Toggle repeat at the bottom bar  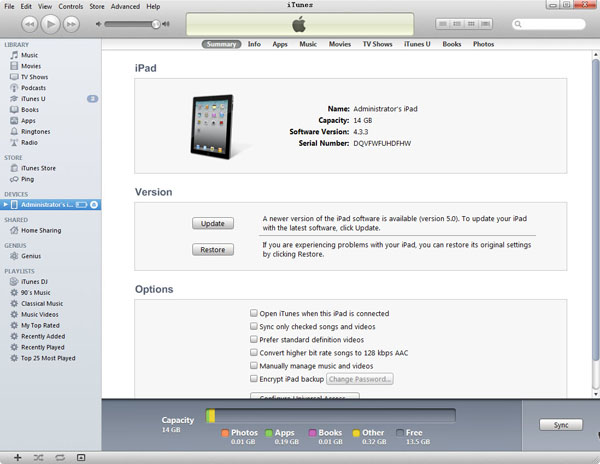60,457
